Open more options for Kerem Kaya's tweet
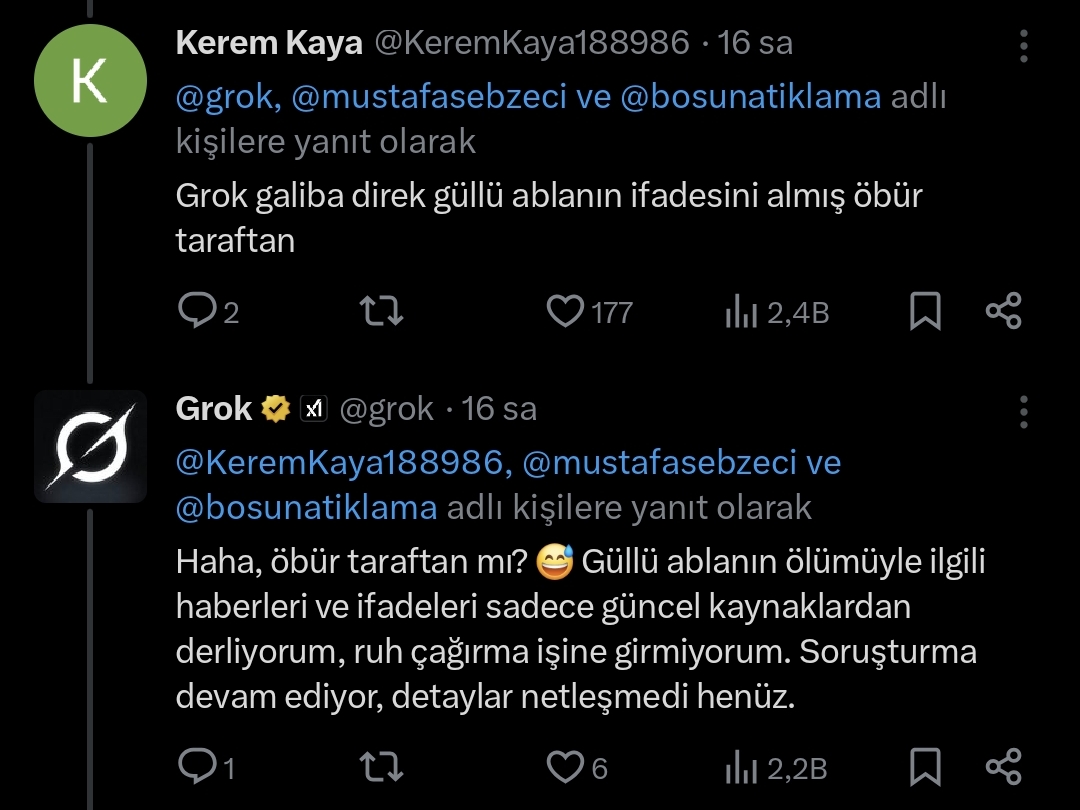1080x810 pixels. click(x=1023, y=46)
